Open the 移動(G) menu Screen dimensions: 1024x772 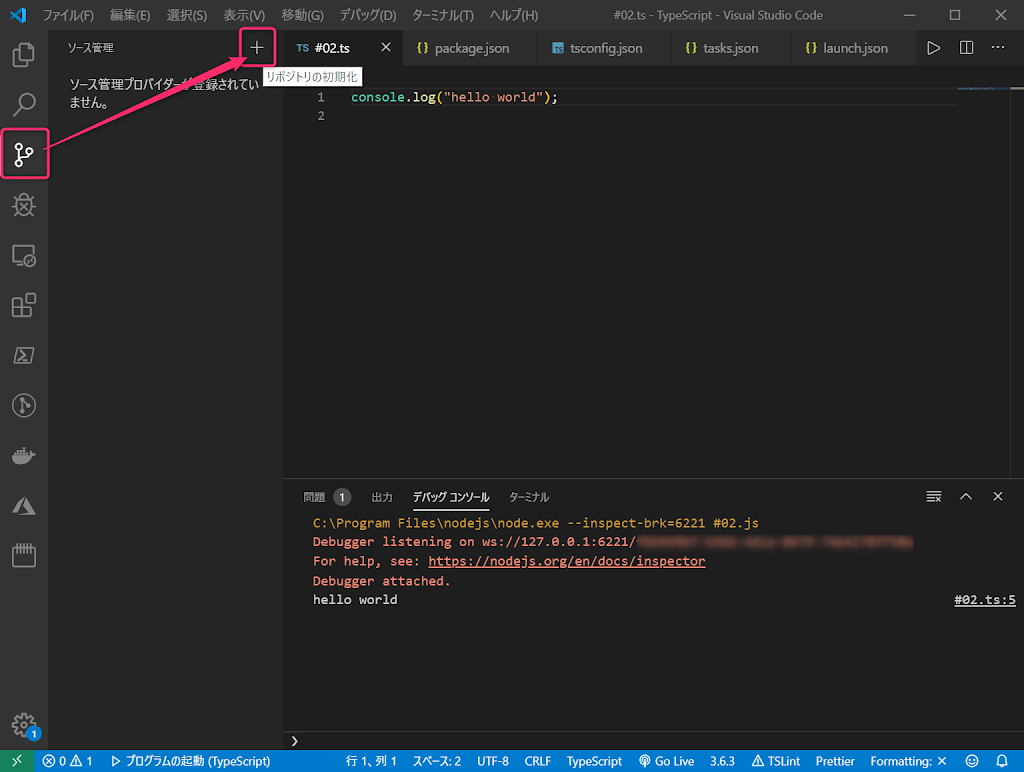pyautogui.click(x=302, y=15)
